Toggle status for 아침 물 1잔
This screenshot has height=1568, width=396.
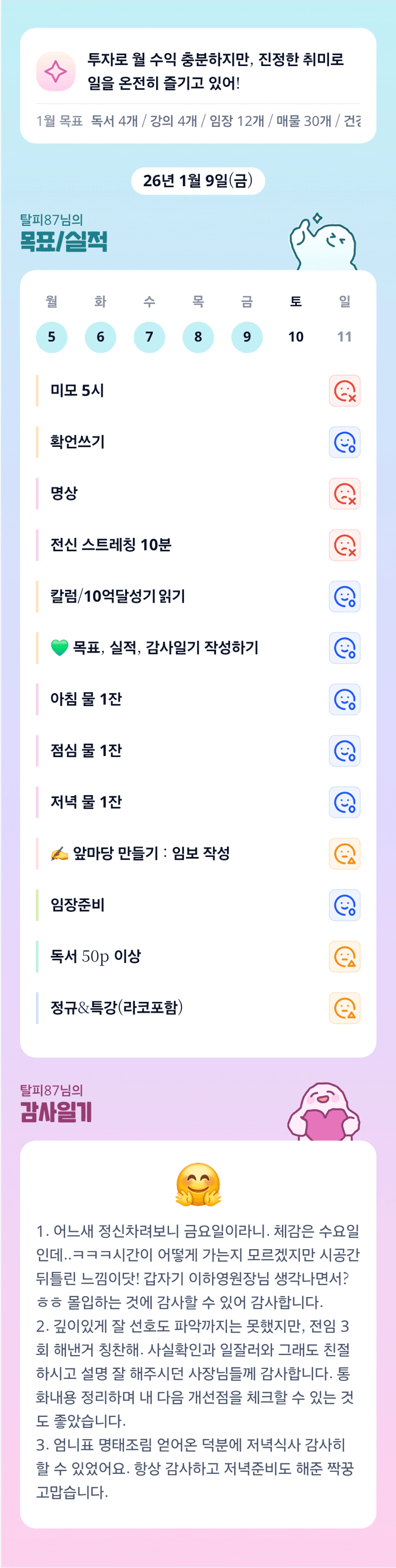tap(344, 700)
